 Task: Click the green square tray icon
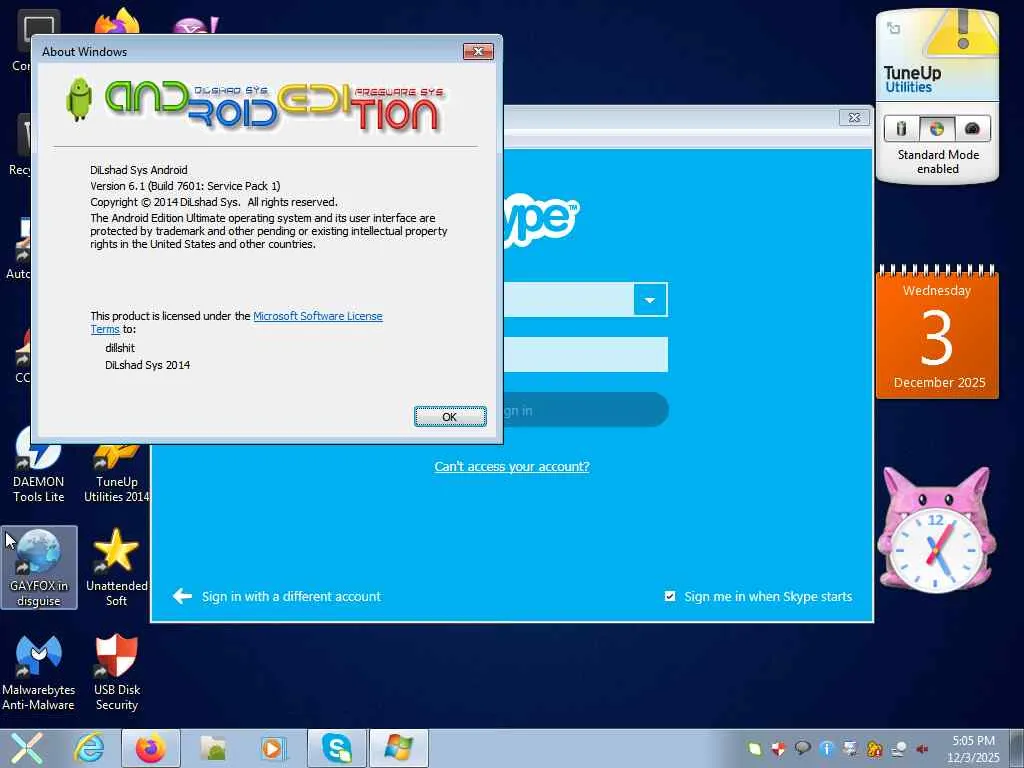(x=756, y=749)
